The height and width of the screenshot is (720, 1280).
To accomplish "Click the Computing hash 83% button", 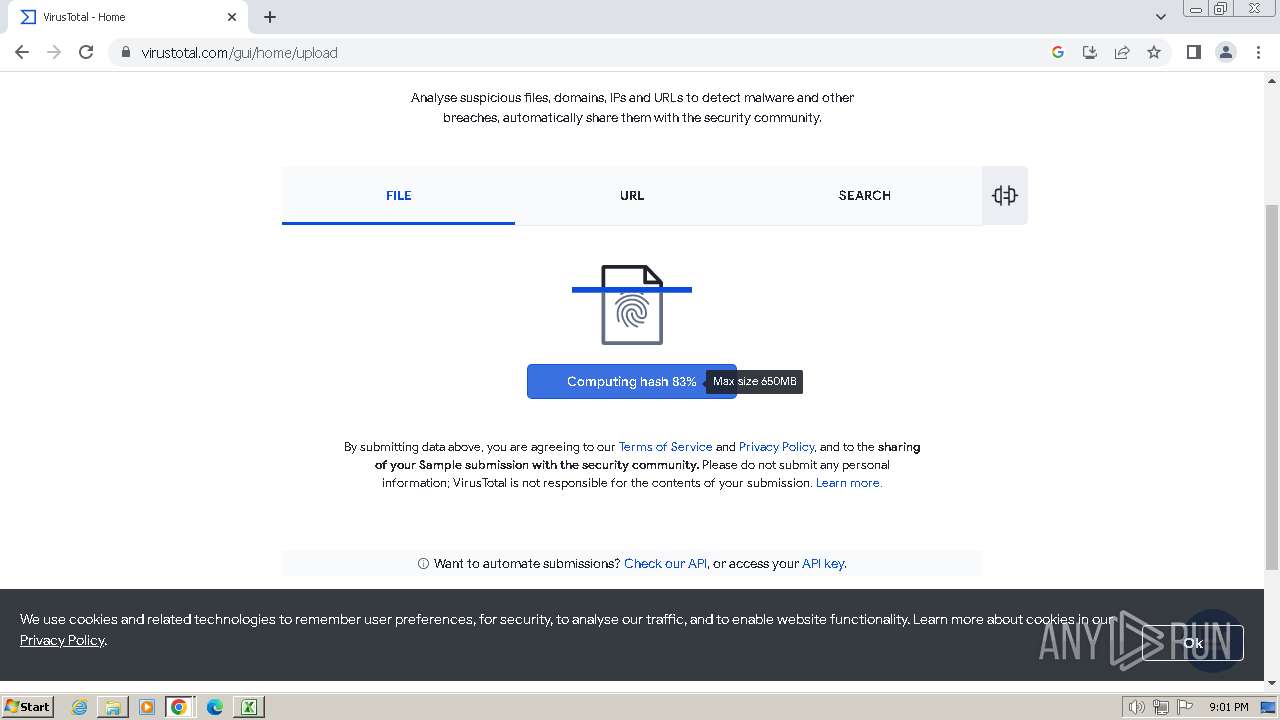I will 632,381.
